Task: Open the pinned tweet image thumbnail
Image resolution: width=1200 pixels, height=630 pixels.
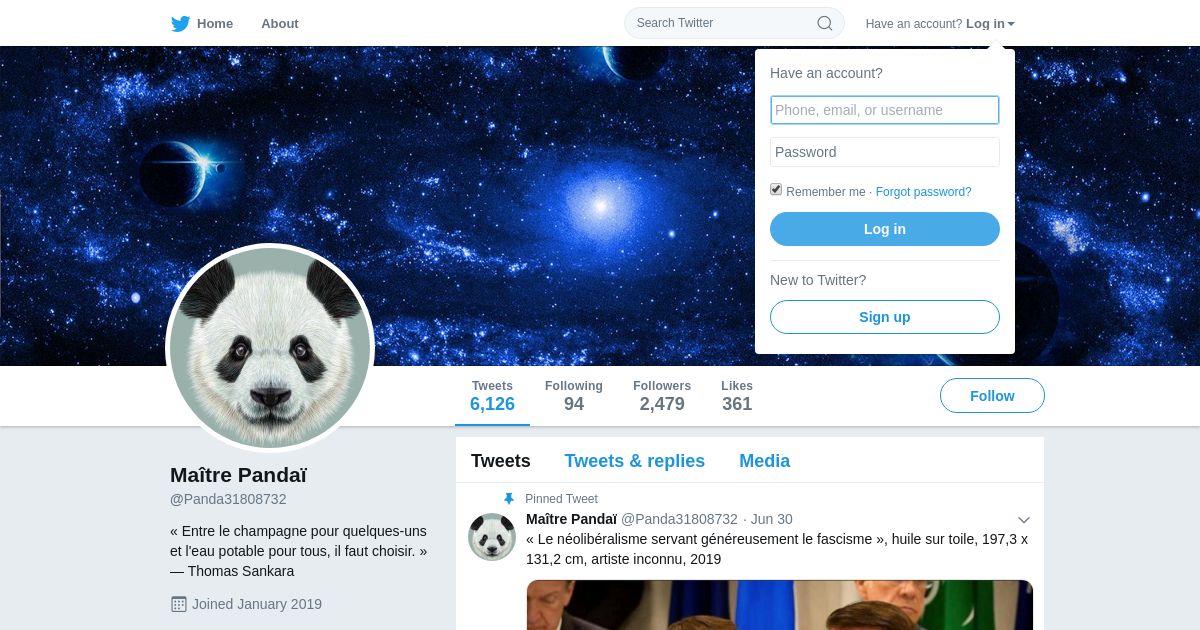Action: coord(780,605)
